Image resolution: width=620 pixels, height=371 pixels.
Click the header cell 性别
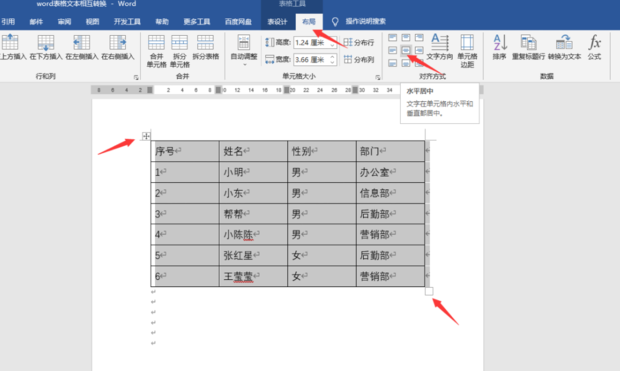coord(322,151)
